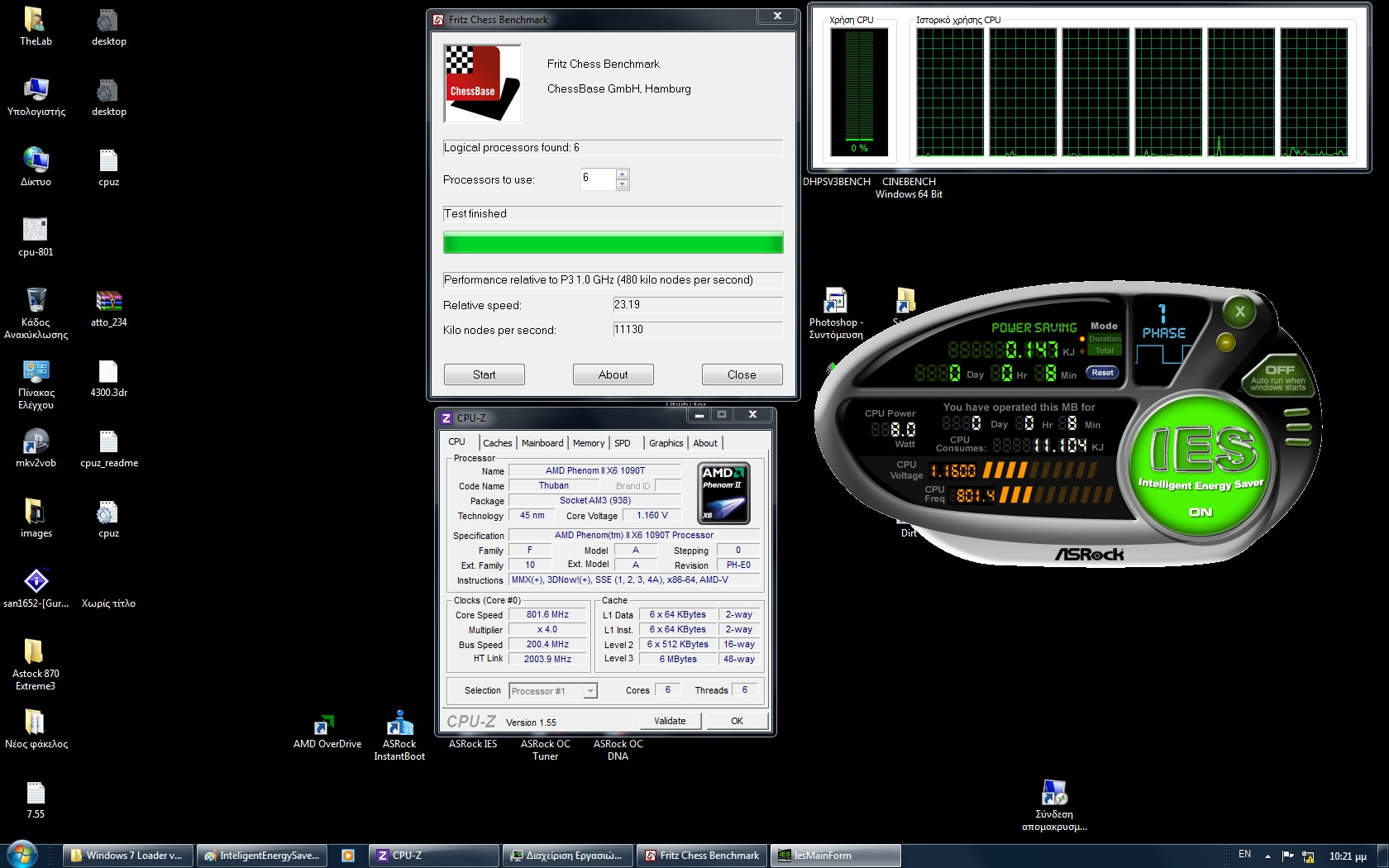The width and height of the screenshot is (1389, 868).
Task: Launch the mkv2vob desktop shortcut
Action: coord(36,447)
